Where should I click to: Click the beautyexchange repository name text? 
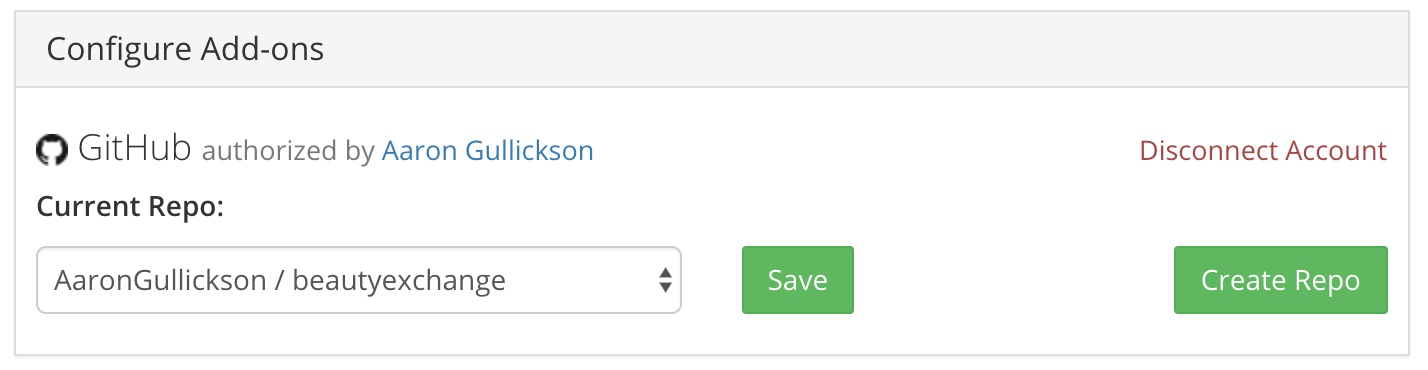click(x=399, y=281)
